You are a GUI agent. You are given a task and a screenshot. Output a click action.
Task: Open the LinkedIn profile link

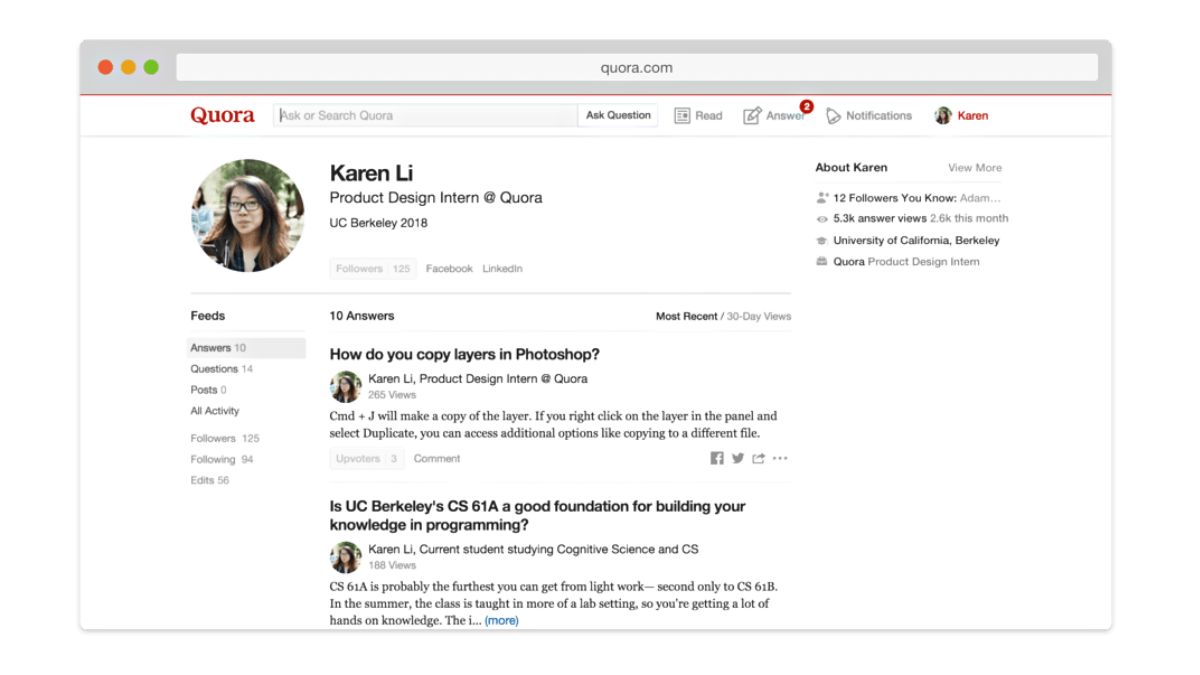point(502,269)
